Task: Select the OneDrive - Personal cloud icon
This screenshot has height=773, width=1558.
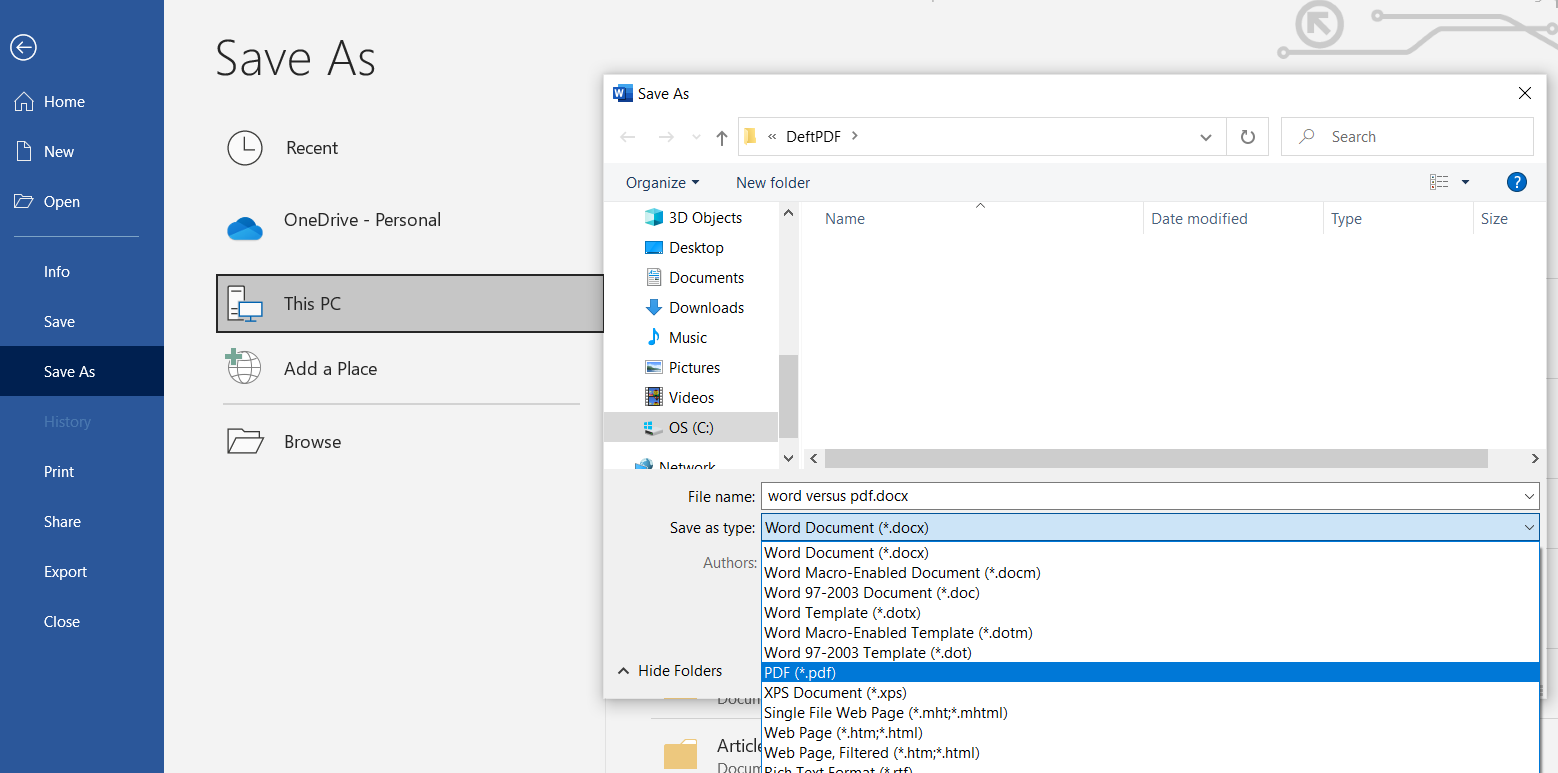Action: [245, 229]
